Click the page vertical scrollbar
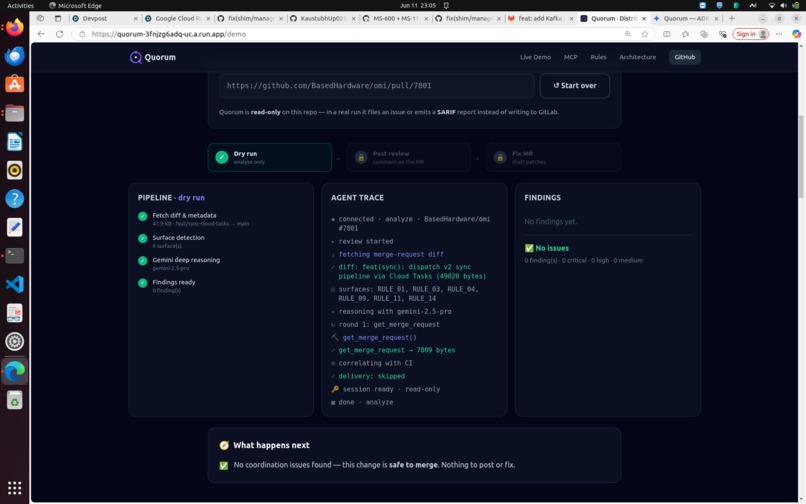The image size is (806, 504). click(x=801, y=155)
